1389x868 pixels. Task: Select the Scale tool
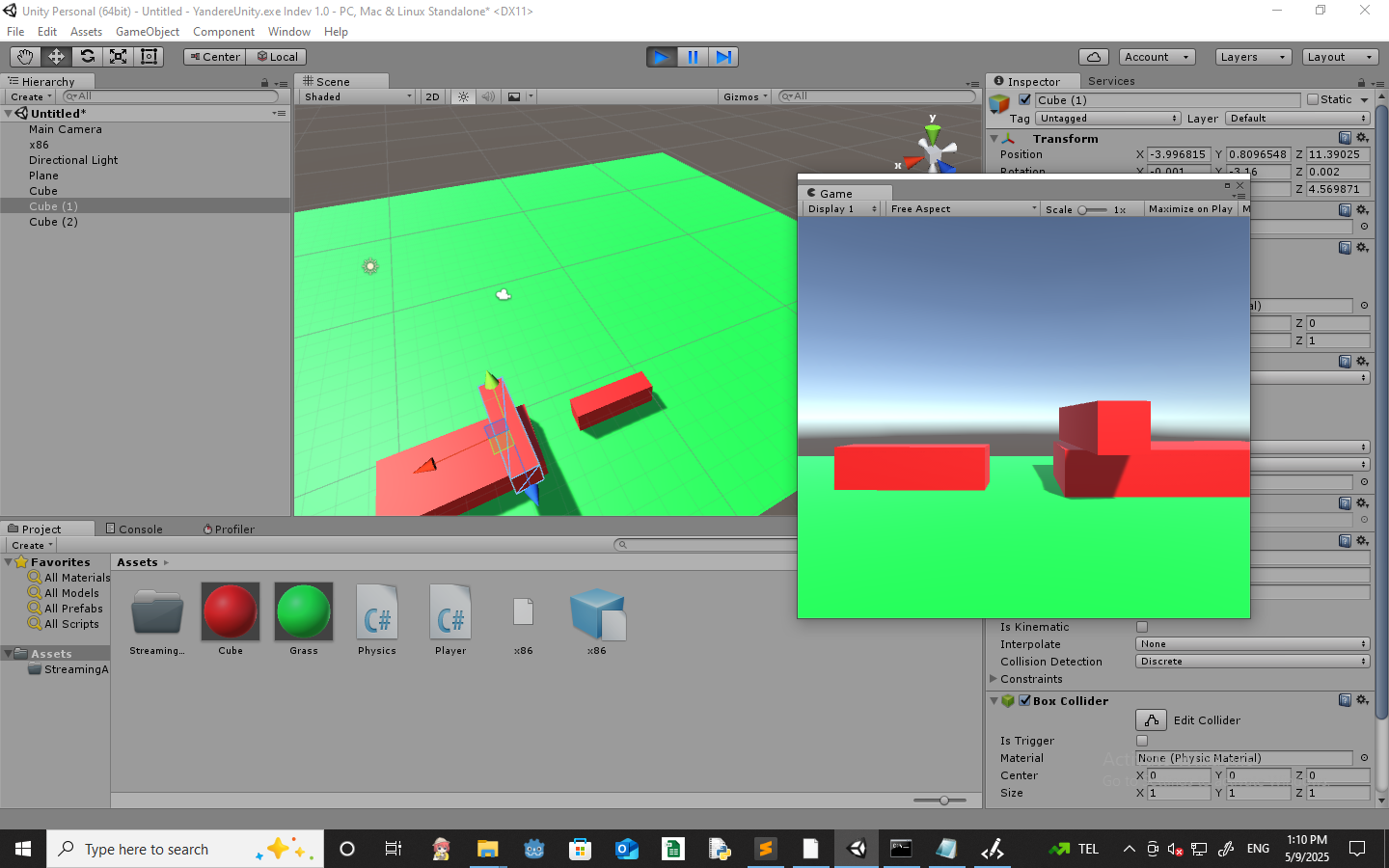click(118, 57)
